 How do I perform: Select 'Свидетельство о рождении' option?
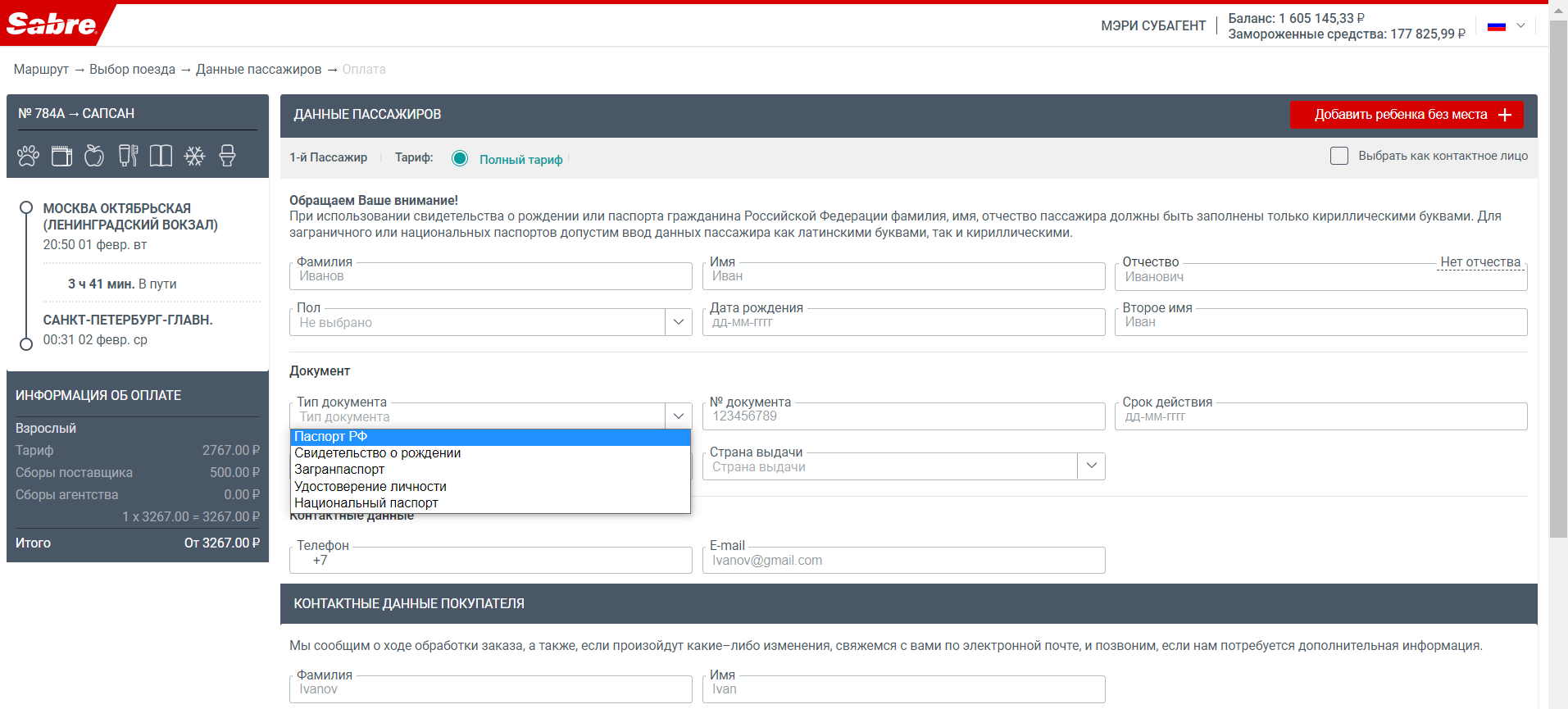(x=377, y=453)
